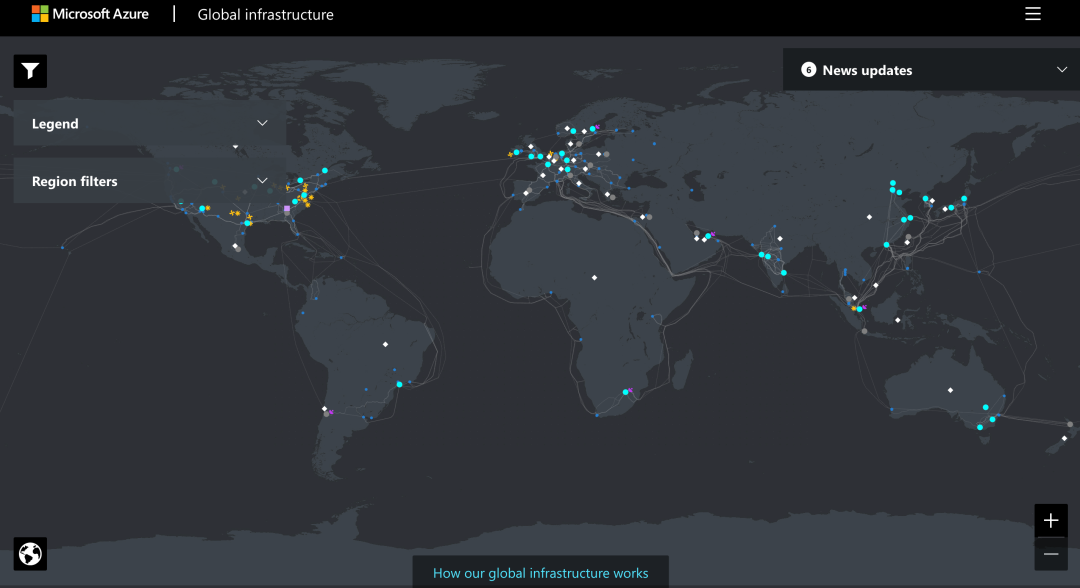This screenshot has width=1080, height=588.
Task: Select the South Africa region marker
Action: (625, 392)
